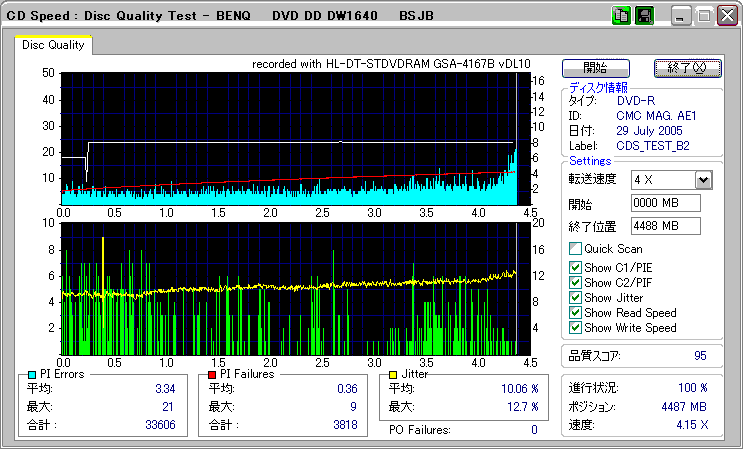Disable Show Jitter checkbox
The width and height of the screenshot is (743, 449).
pyautogui.click(x=575, y=298)
